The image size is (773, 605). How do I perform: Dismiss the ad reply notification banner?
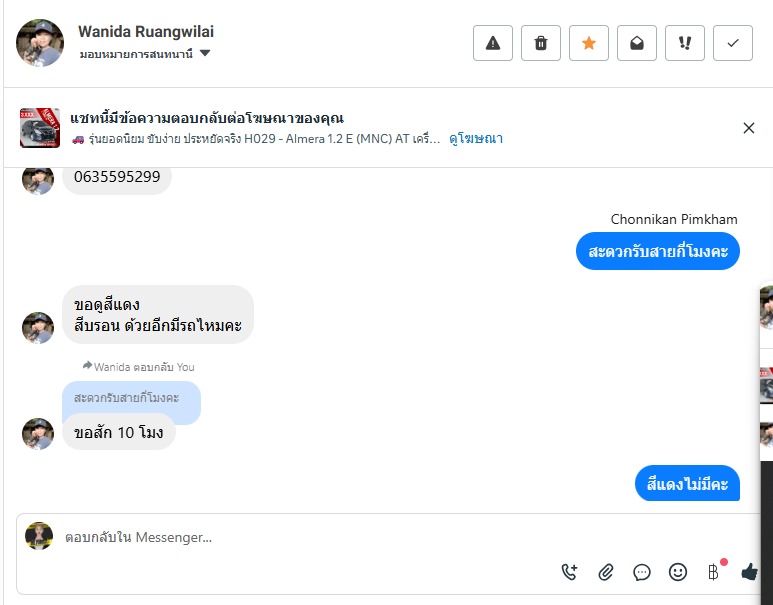click(749, 128)
